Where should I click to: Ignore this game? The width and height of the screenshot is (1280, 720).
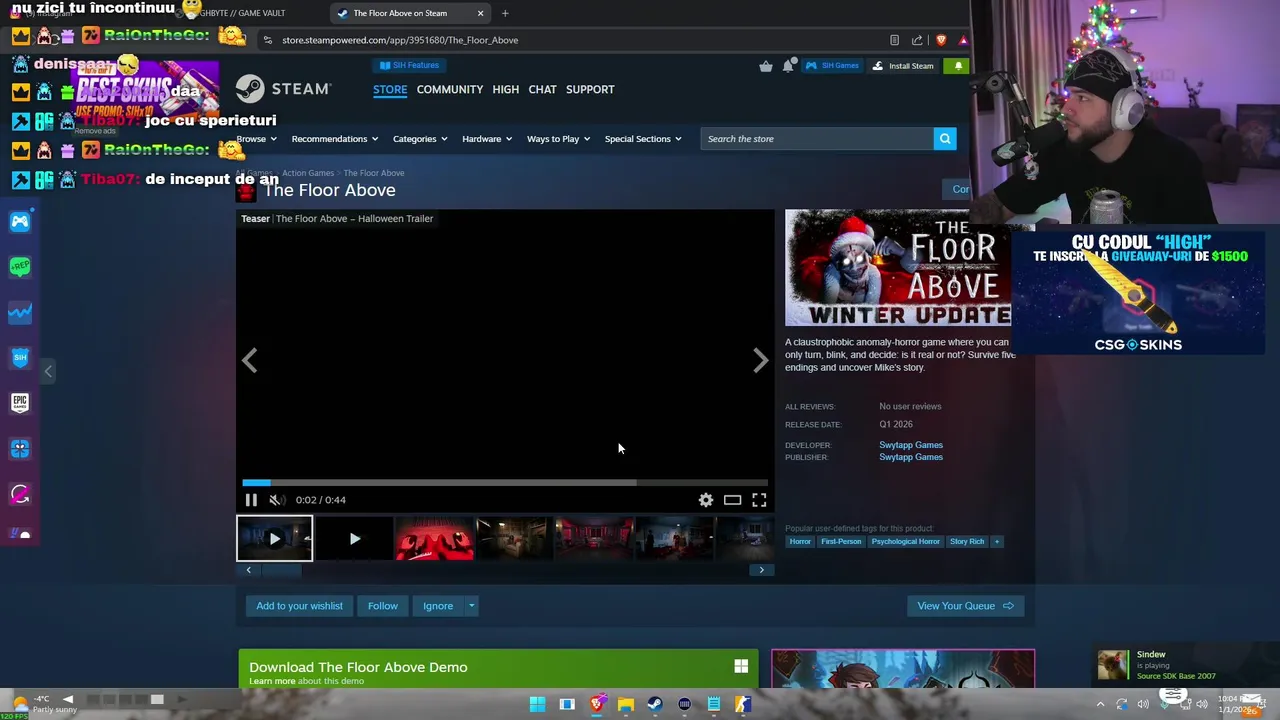click(x=438, y=606)
